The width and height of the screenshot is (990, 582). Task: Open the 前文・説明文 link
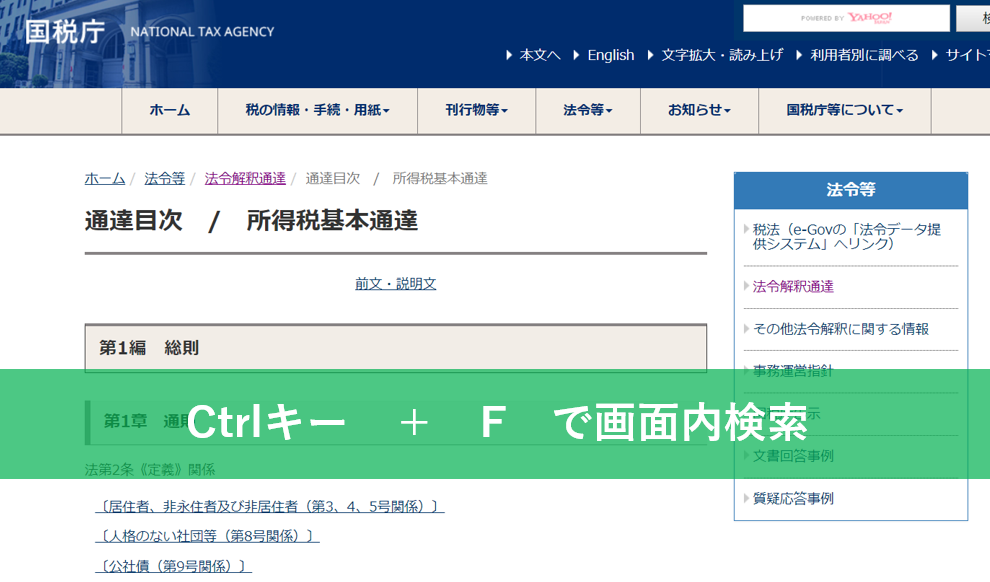[x=395, y=283]
